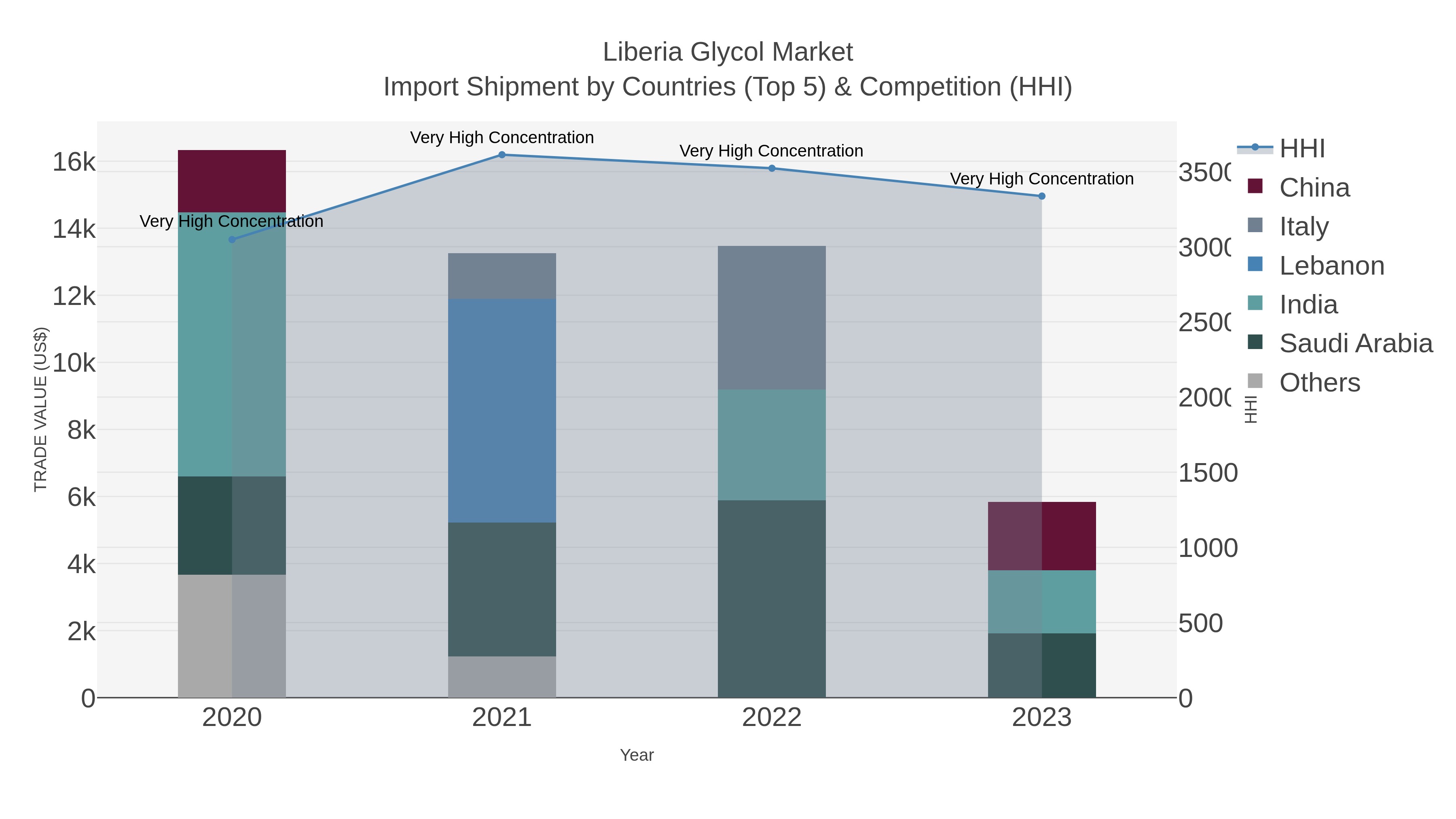Click the Liberia Glycol Market chart title
This screenshot has width=1456, height=819.
pyautogui.click(x=728, y=52)
